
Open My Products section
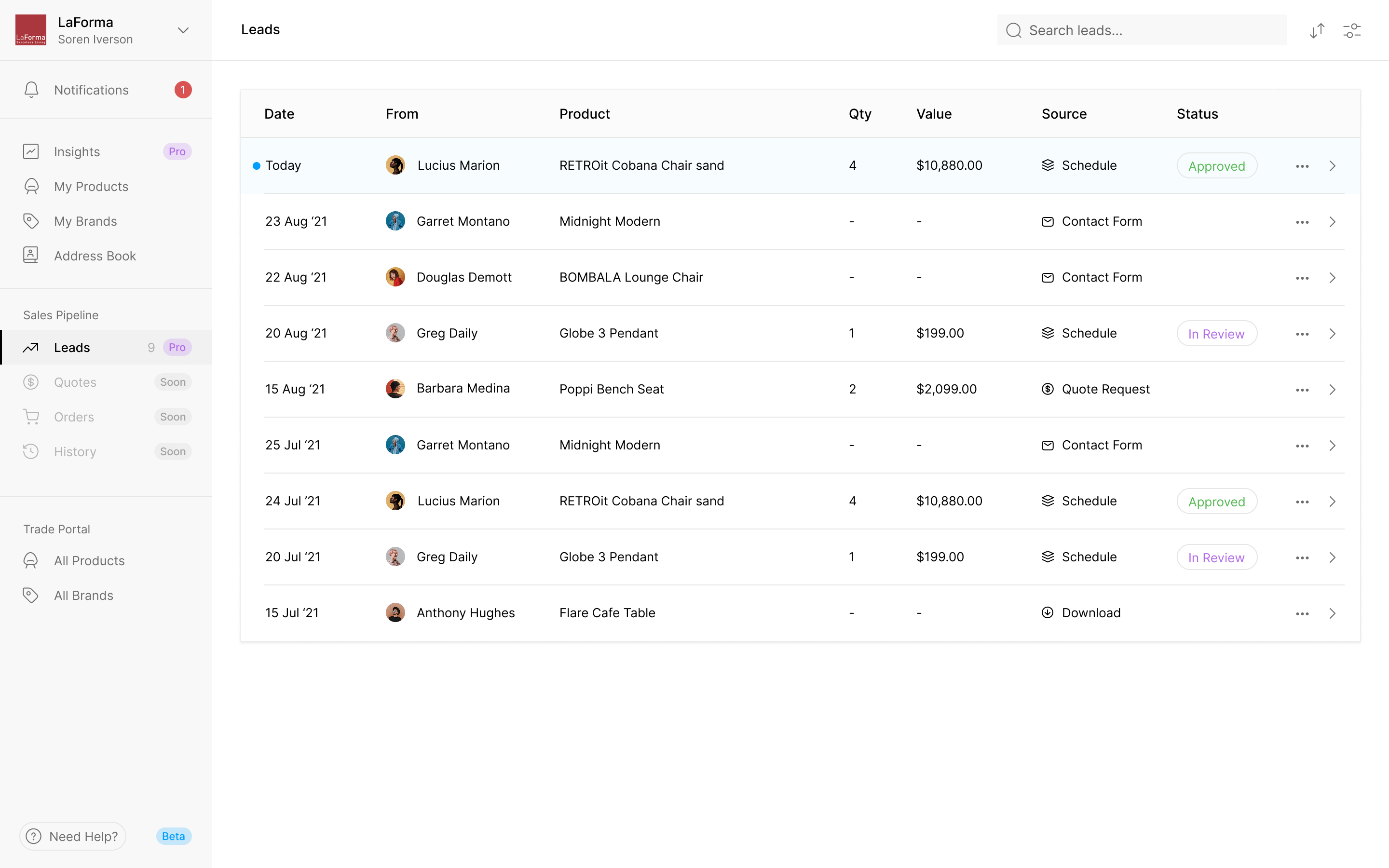(x=106, y=187)
